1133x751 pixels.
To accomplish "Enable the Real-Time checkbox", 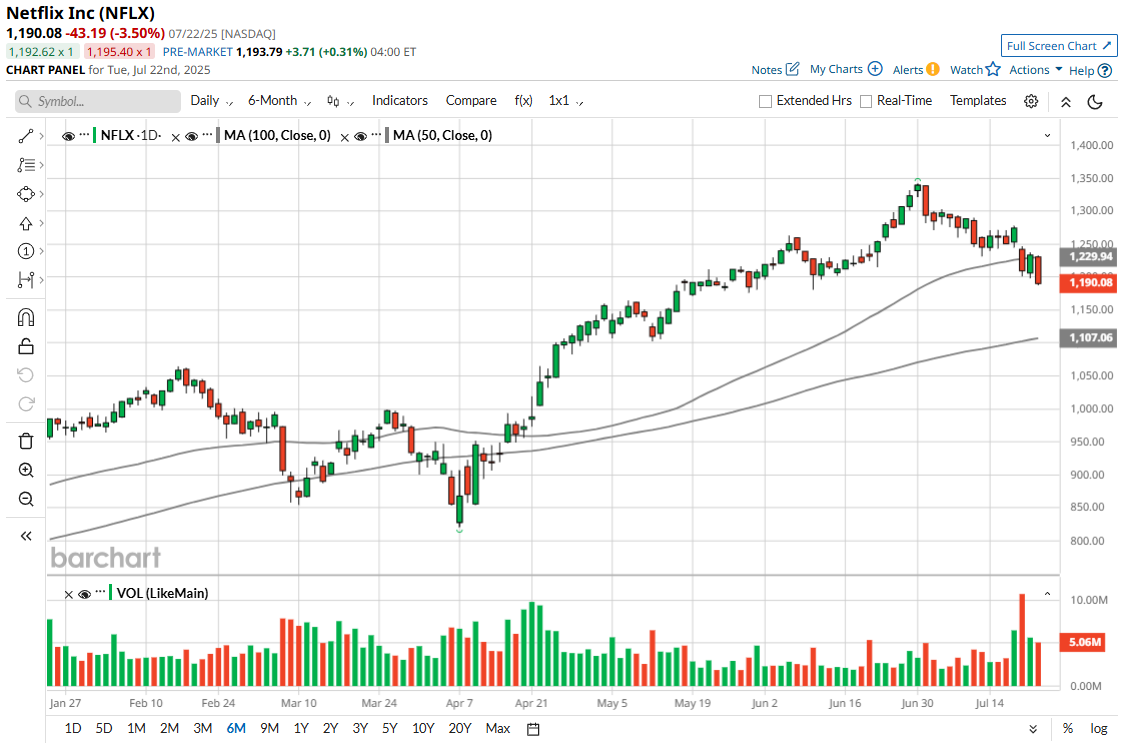I will [x=866, y=101].
